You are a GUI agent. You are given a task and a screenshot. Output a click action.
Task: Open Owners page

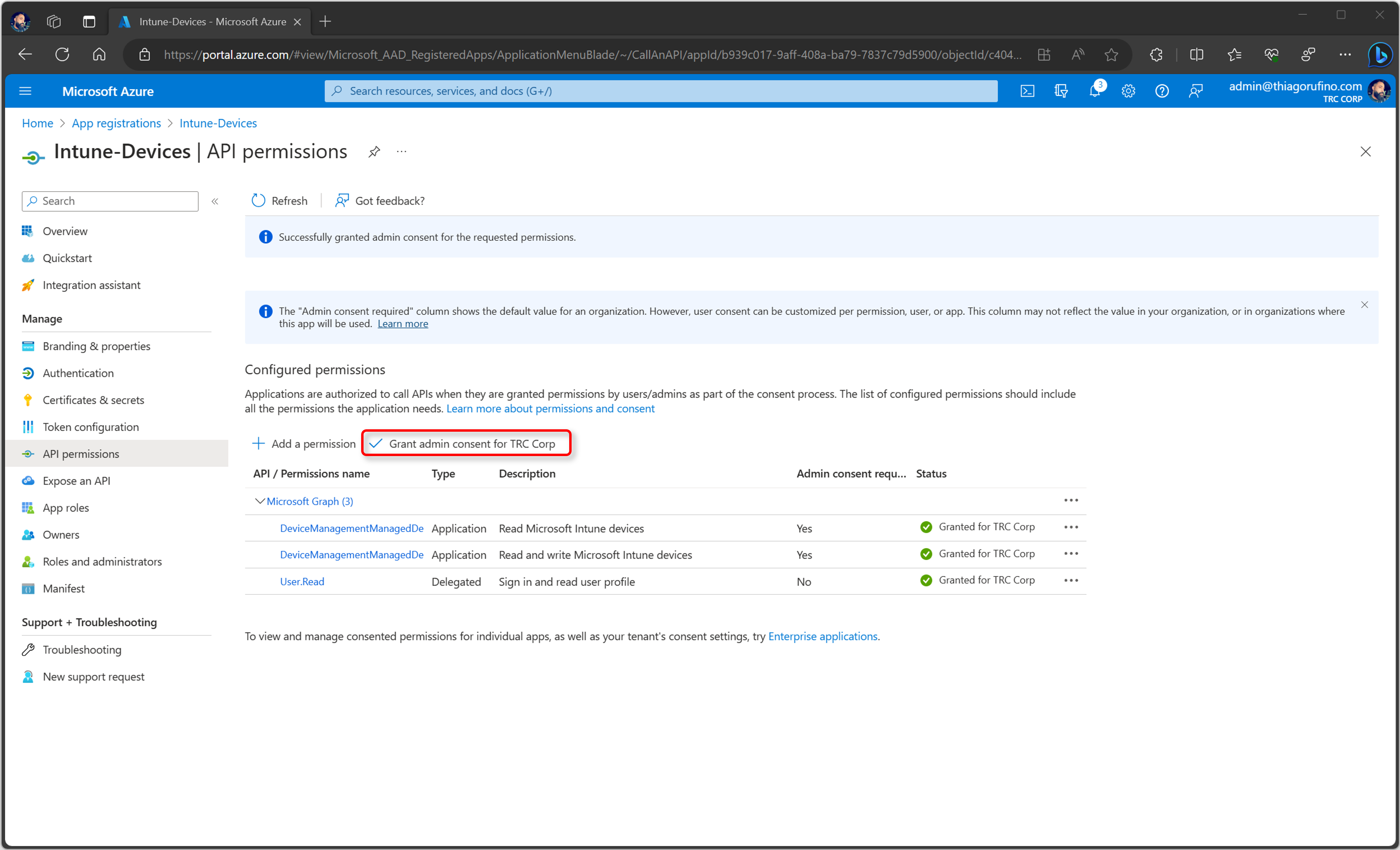(61, 534)
